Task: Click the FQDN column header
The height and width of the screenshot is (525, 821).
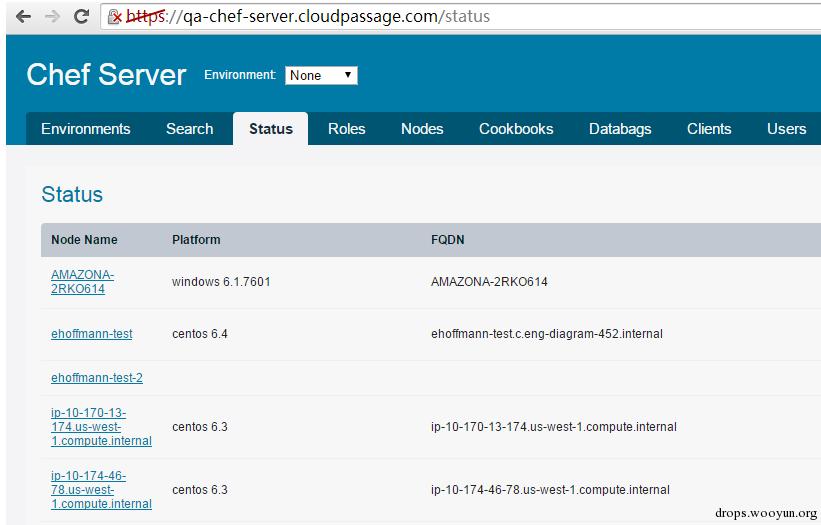Action: (448, 240)
